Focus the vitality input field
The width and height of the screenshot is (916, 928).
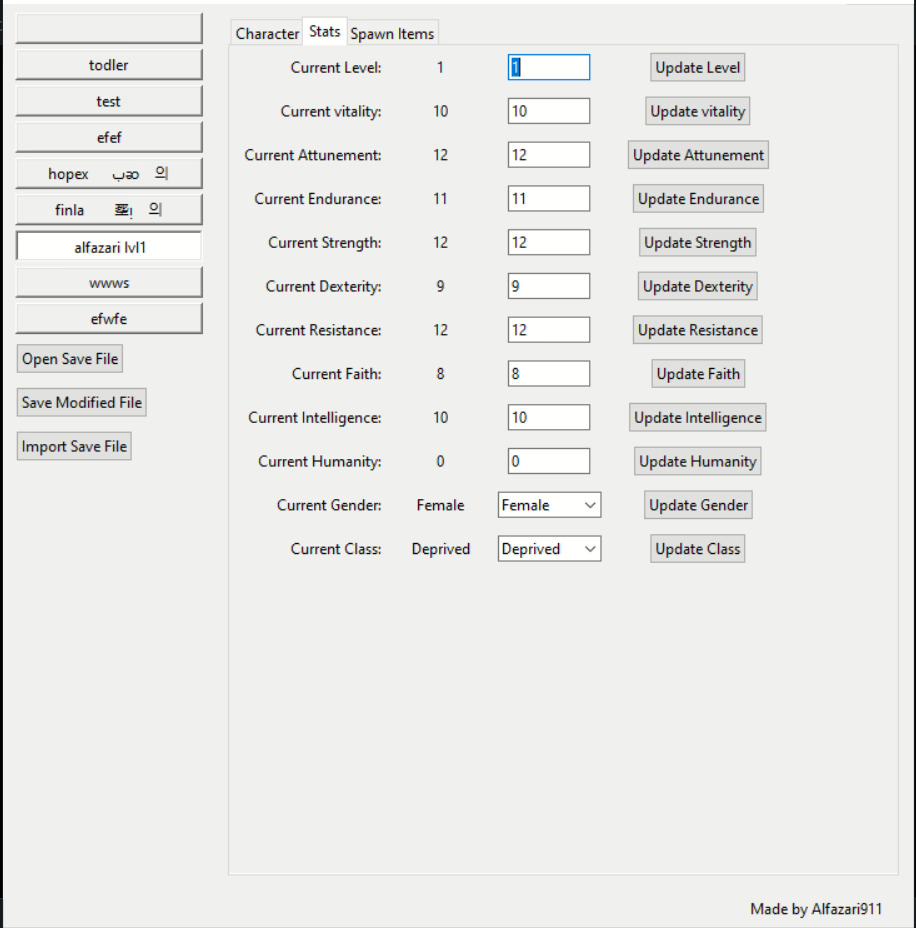(x=549, y=111)
